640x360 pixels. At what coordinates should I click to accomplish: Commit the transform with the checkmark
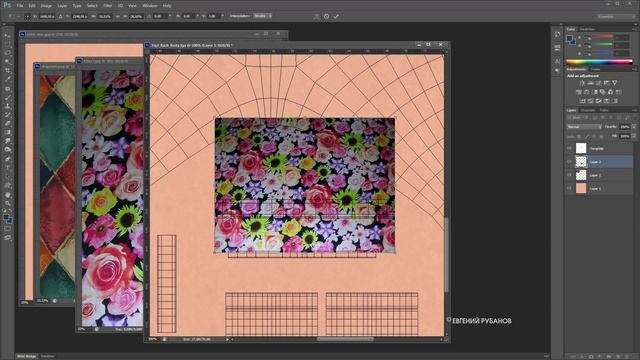point(336,16)
